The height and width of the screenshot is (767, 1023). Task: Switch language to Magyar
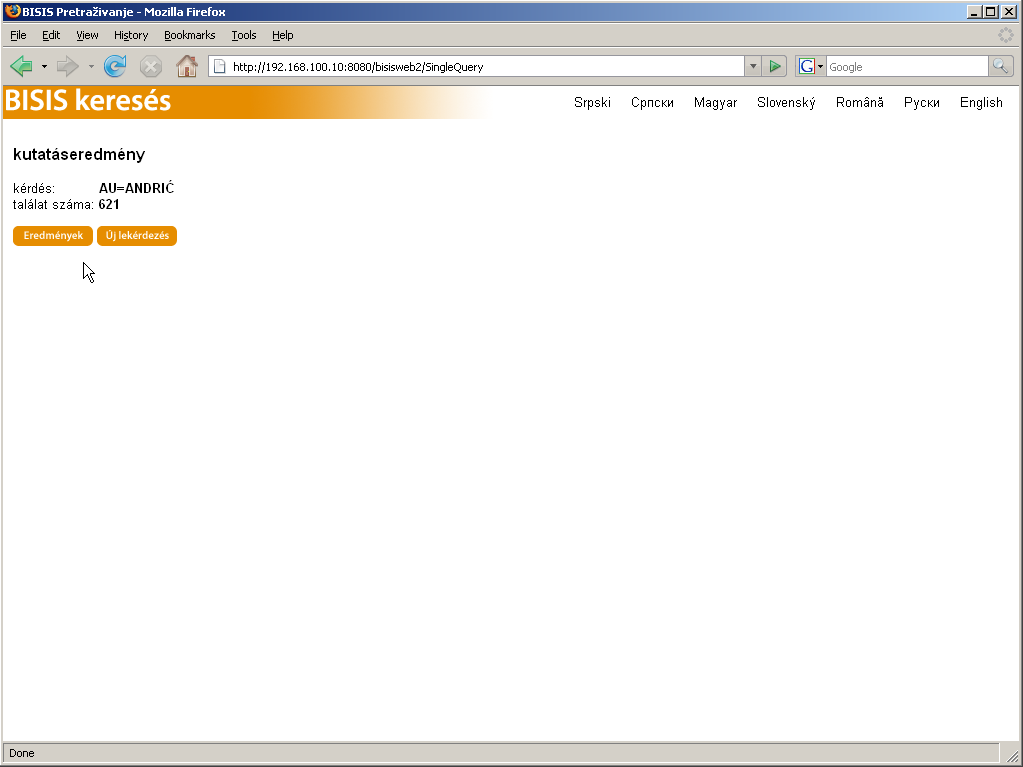pyautogui.click(x=716, y=102)
